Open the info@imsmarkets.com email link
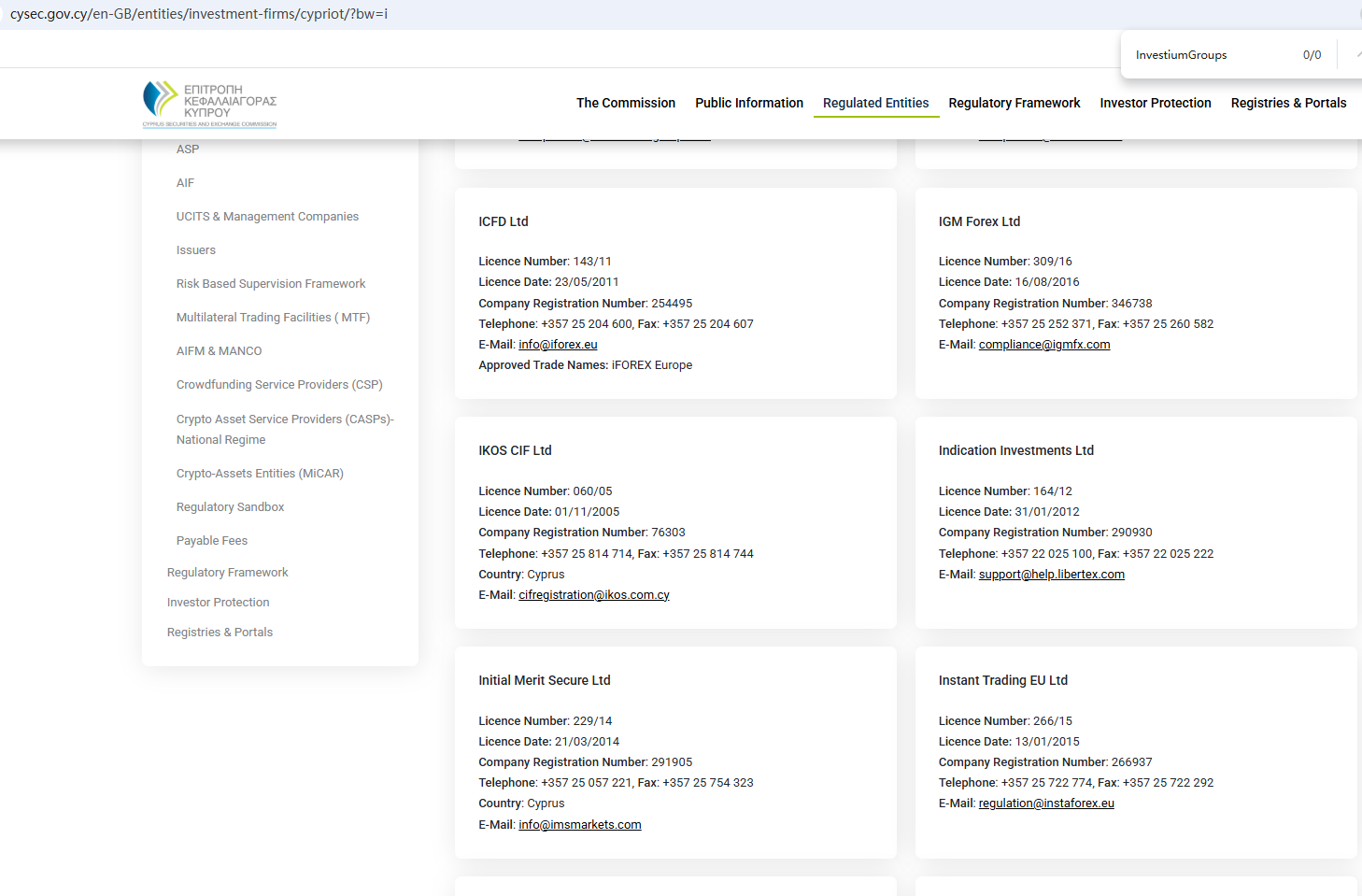 pyautogui.click(x=579, y=825)
